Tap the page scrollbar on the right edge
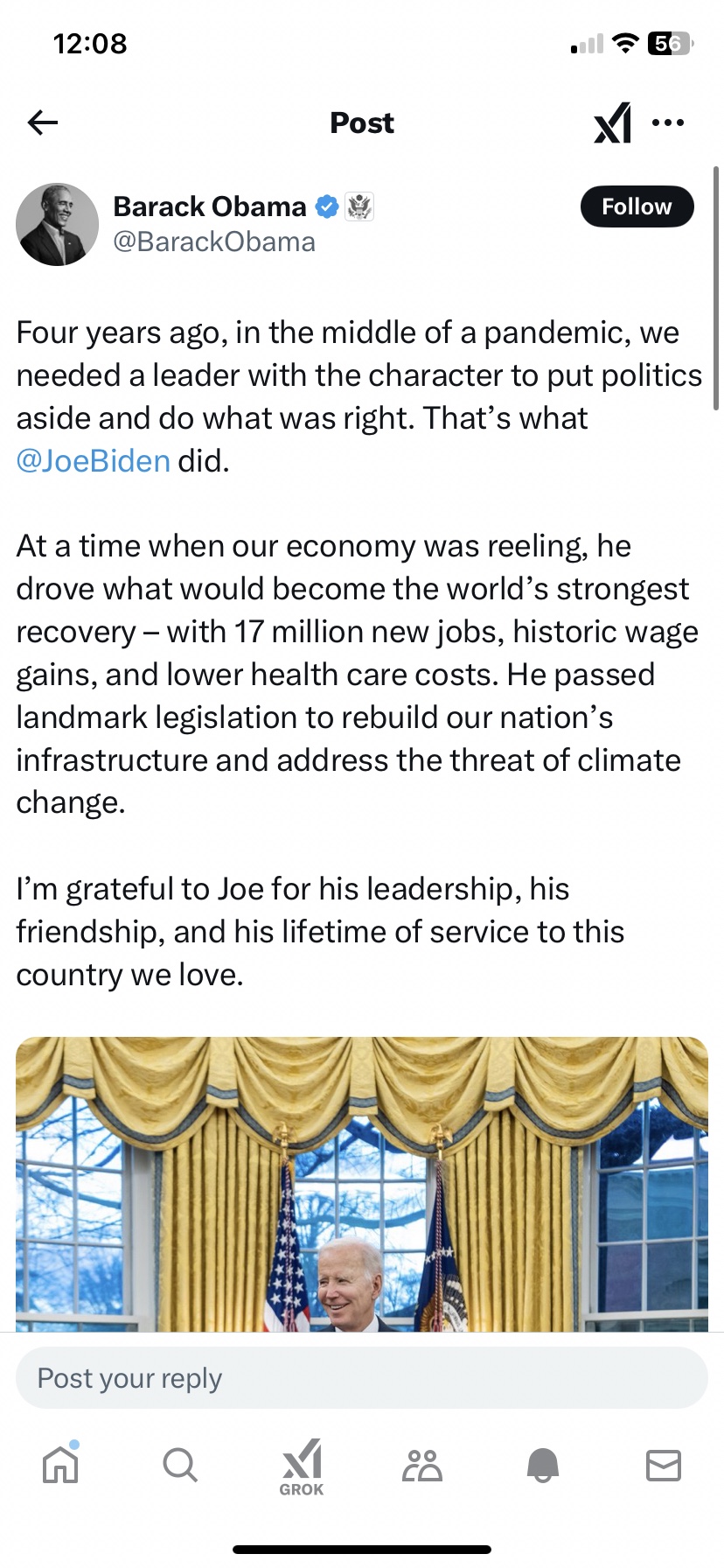724x1568 pixels. [716, 280]
